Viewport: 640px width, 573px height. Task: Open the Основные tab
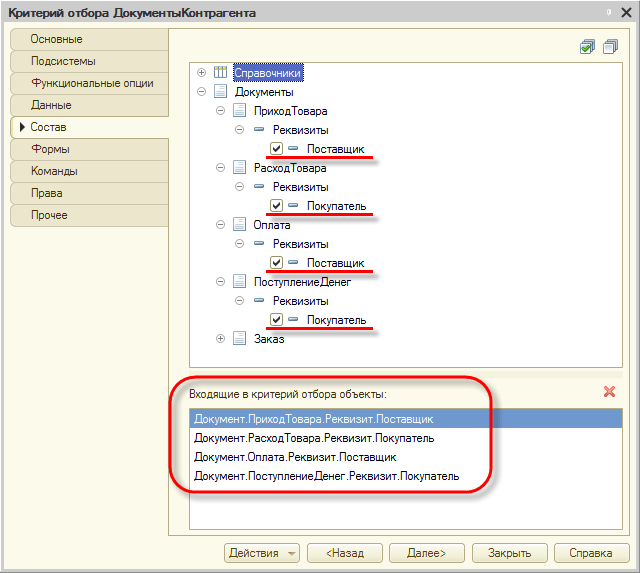pyautogui.click(x=89, y=39)
